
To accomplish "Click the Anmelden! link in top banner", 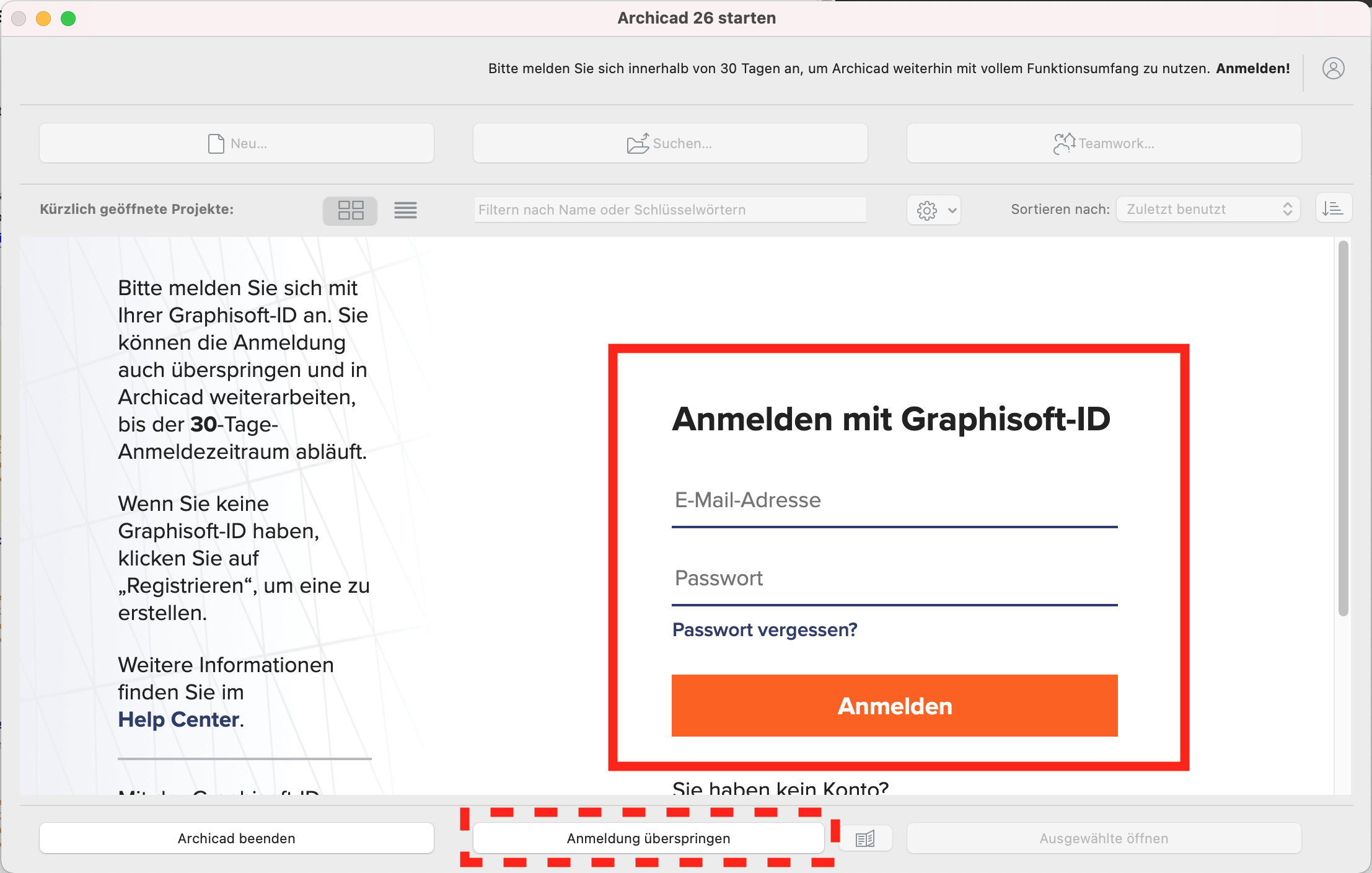I will (x=1252, y=68).
